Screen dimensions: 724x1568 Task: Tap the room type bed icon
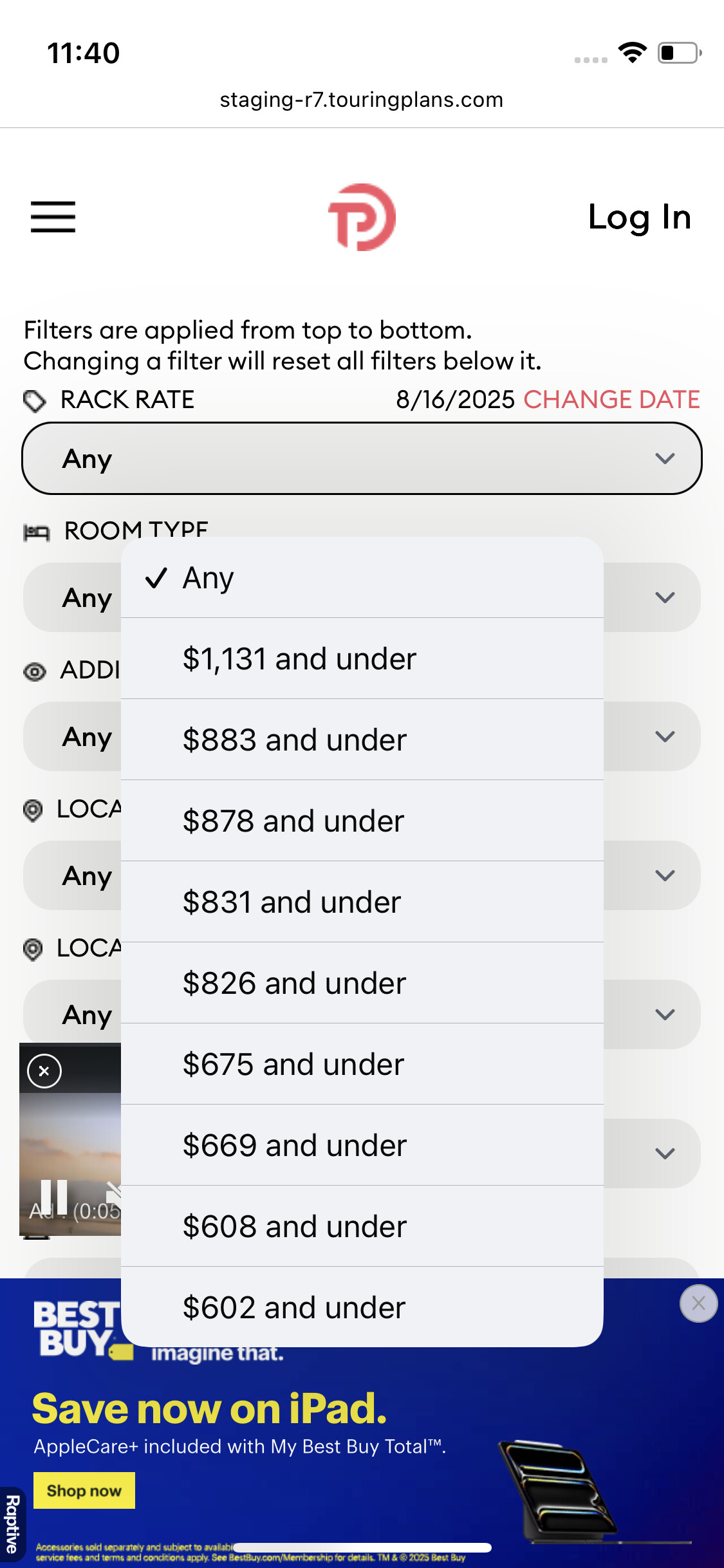click(x=36, y=532)
